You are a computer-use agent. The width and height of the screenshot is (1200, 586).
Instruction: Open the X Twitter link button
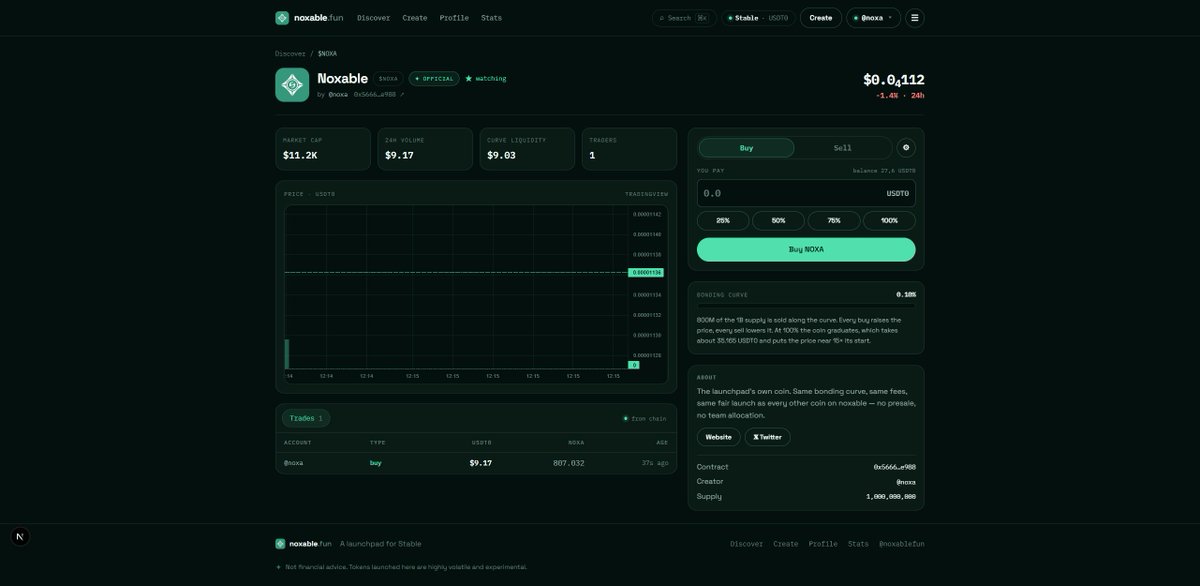click(x=768, y=437)
